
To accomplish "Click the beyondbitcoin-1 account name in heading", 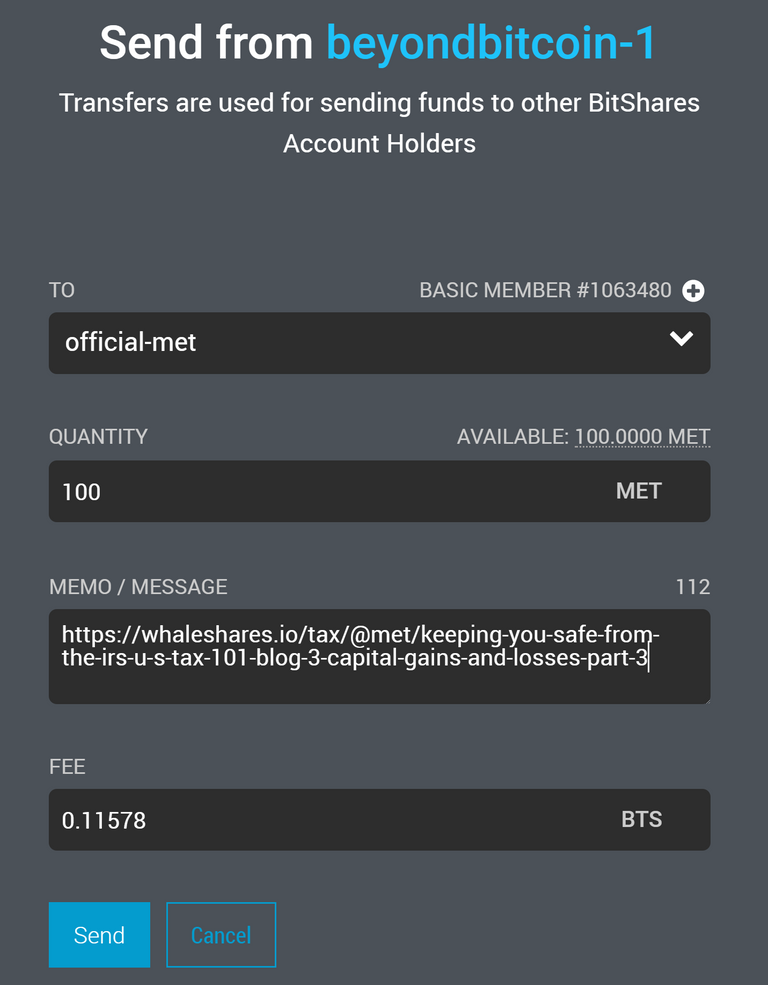I will tap(492, 43).
